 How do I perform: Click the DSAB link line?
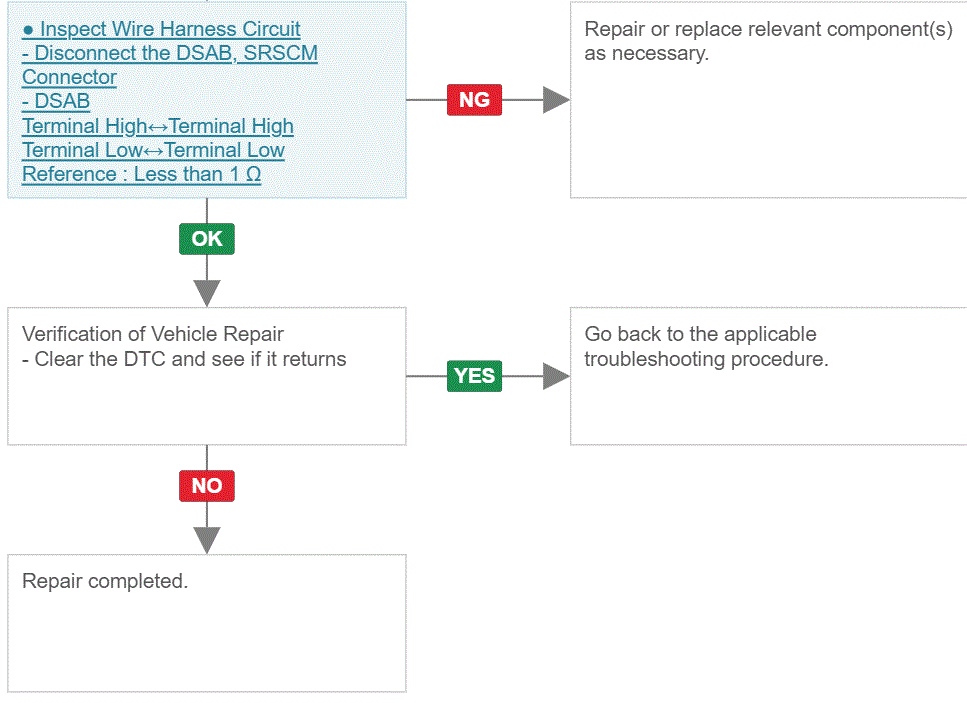click(x=56, y=101)
